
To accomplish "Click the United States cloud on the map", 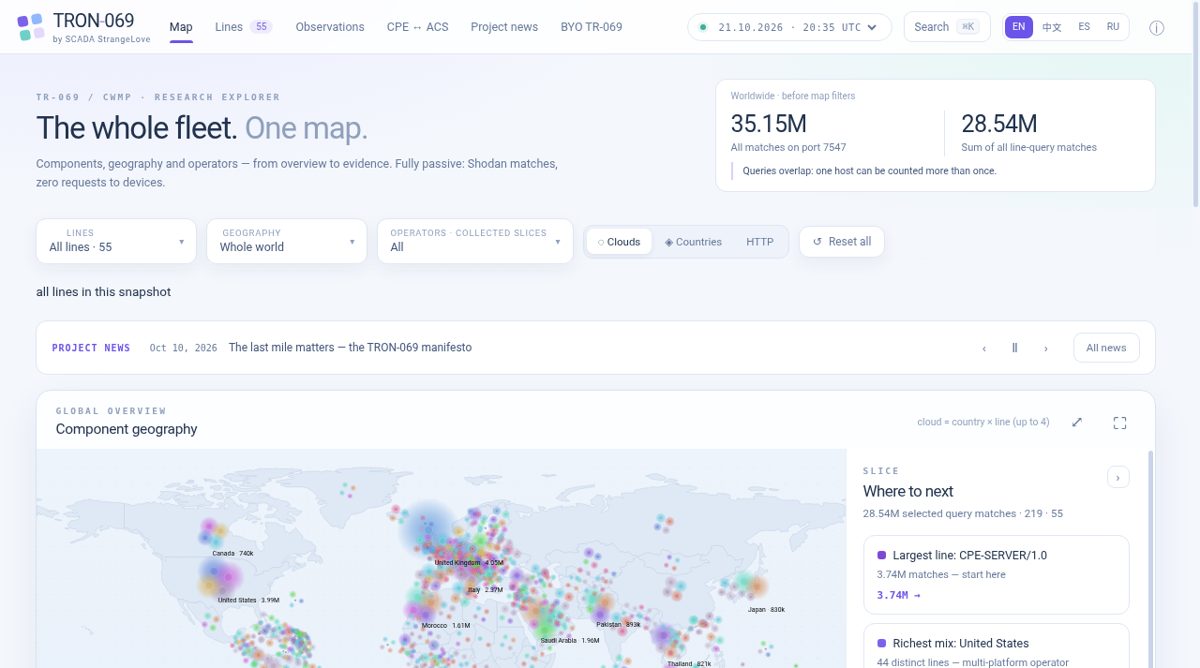I will click(x=219, y=577).
